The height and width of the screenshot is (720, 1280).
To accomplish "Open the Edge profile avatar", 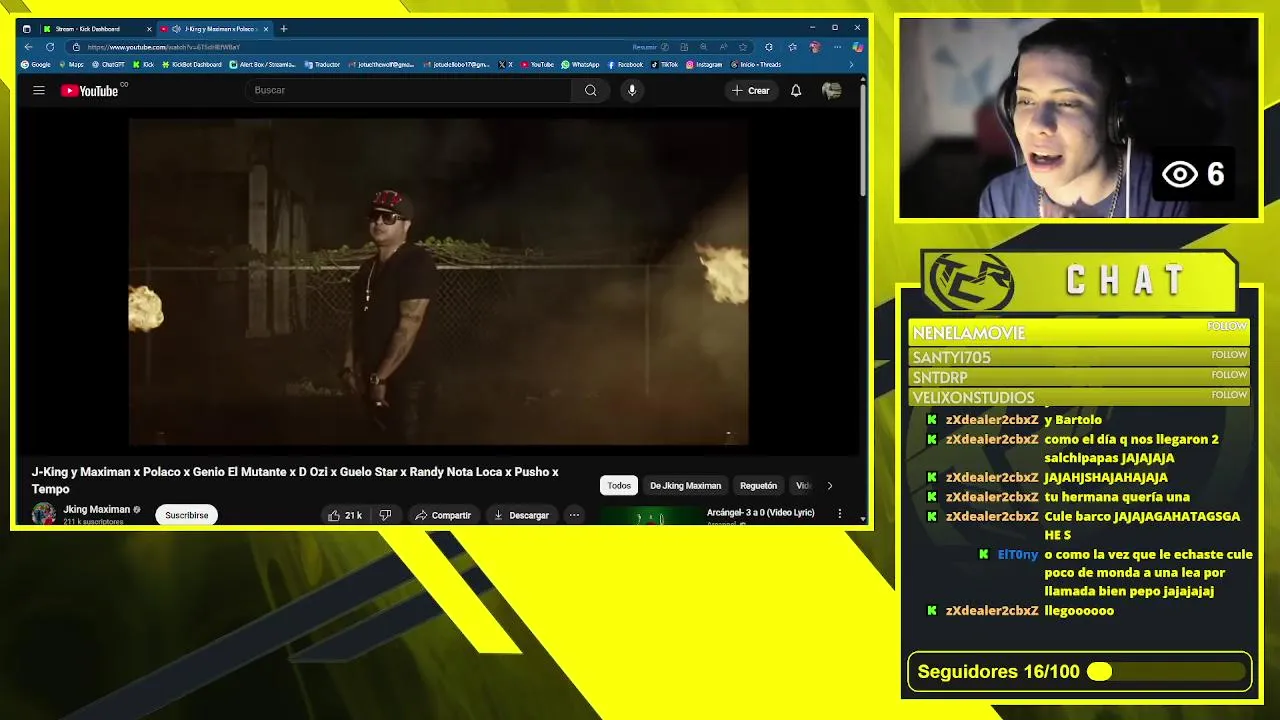I will click(815, 47).
